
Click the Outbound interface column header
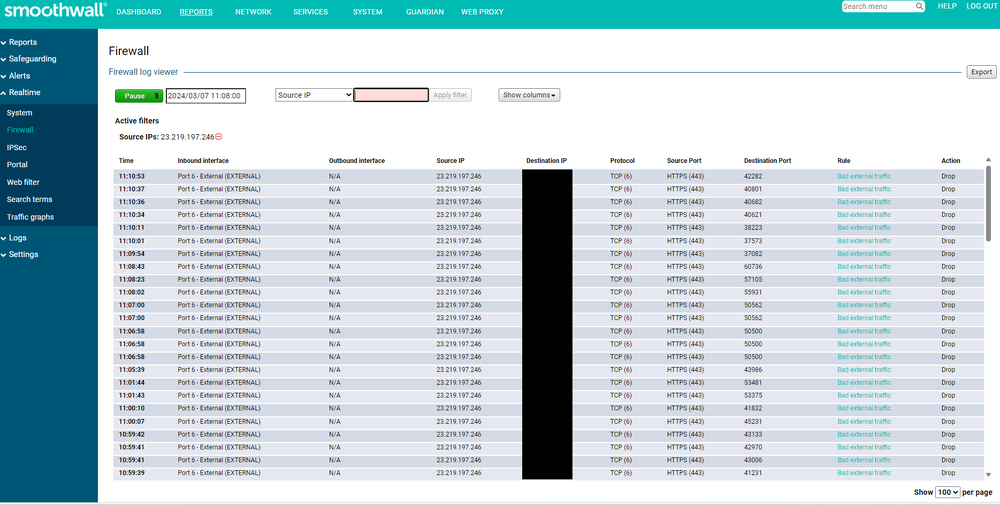357,161
